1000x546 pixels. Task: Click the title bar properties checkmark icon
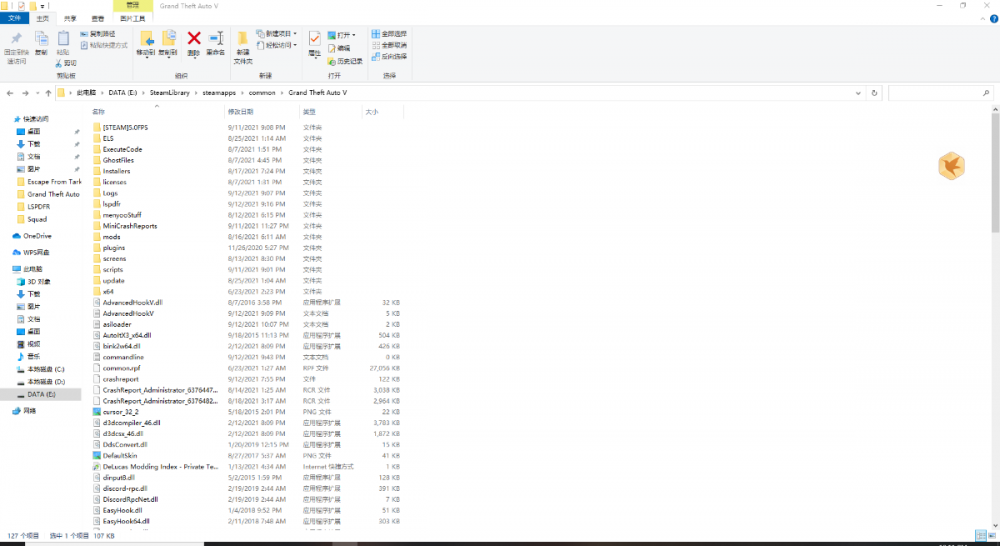click(x=21, y=6)
